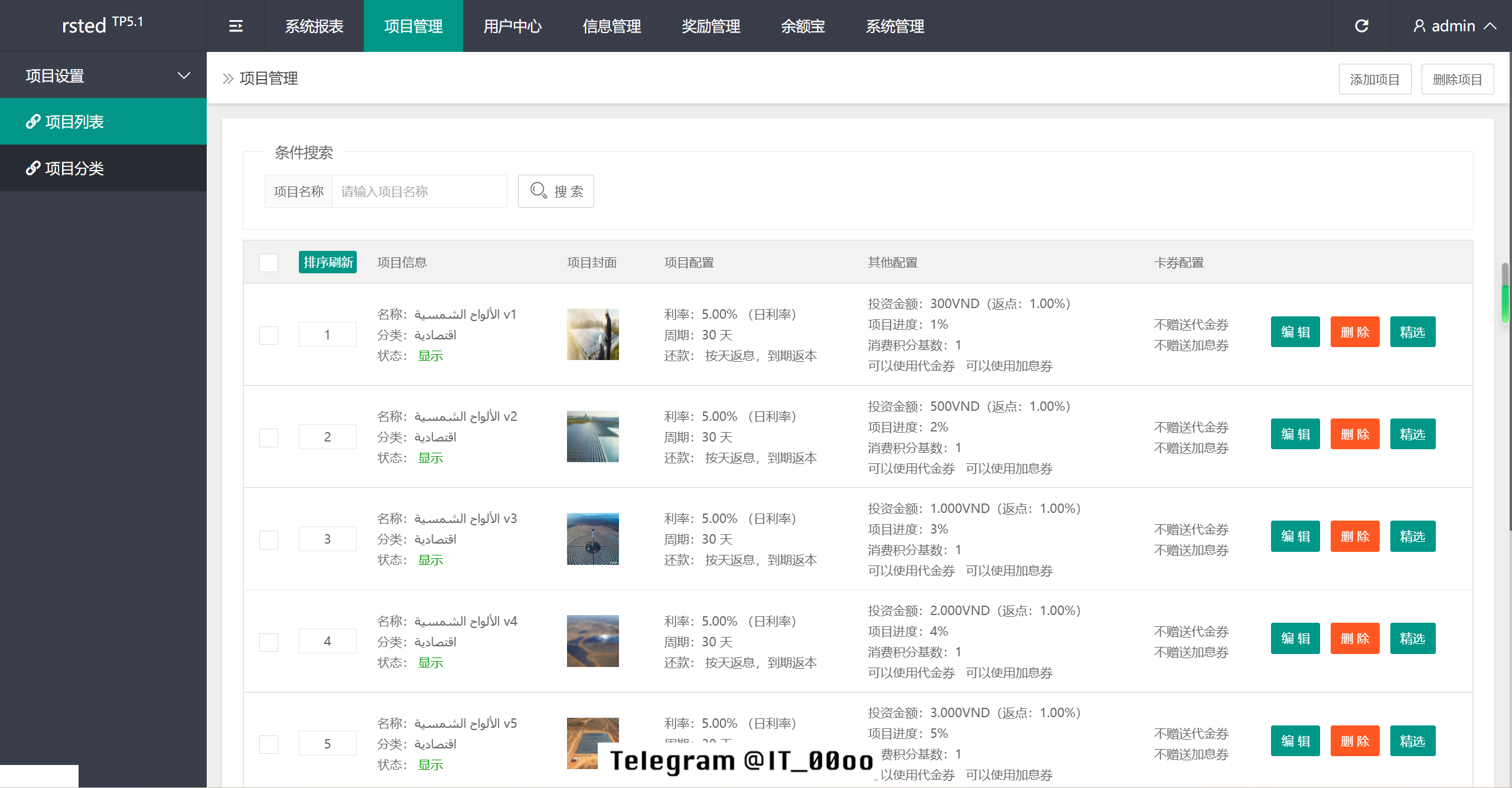Click 卡券配置 column header
Viewport: 1512px width, 788px height.
click(1179, 262)
